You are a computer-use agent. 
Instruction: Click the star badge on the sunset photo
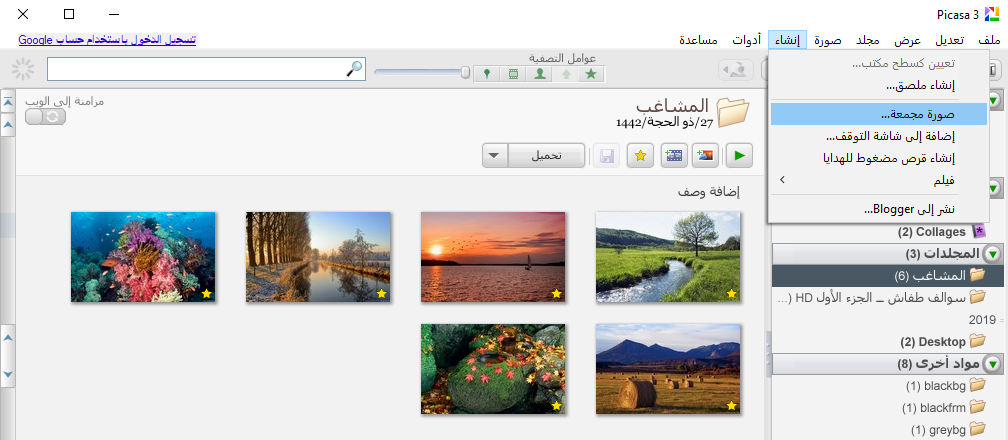[x=556, y=293]
